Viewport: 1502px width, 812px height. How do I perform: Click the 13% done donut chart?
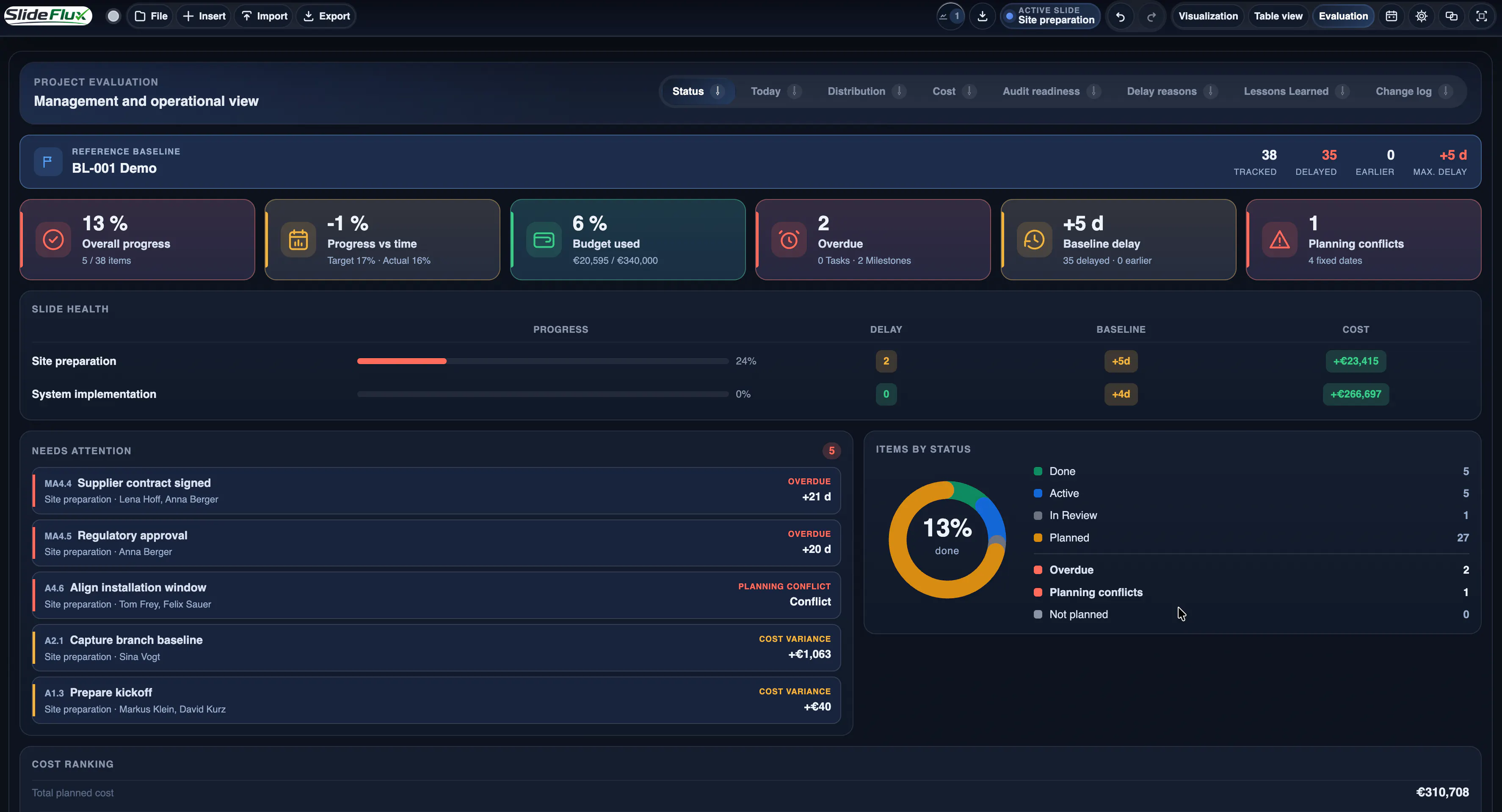(x=947, y=539)
